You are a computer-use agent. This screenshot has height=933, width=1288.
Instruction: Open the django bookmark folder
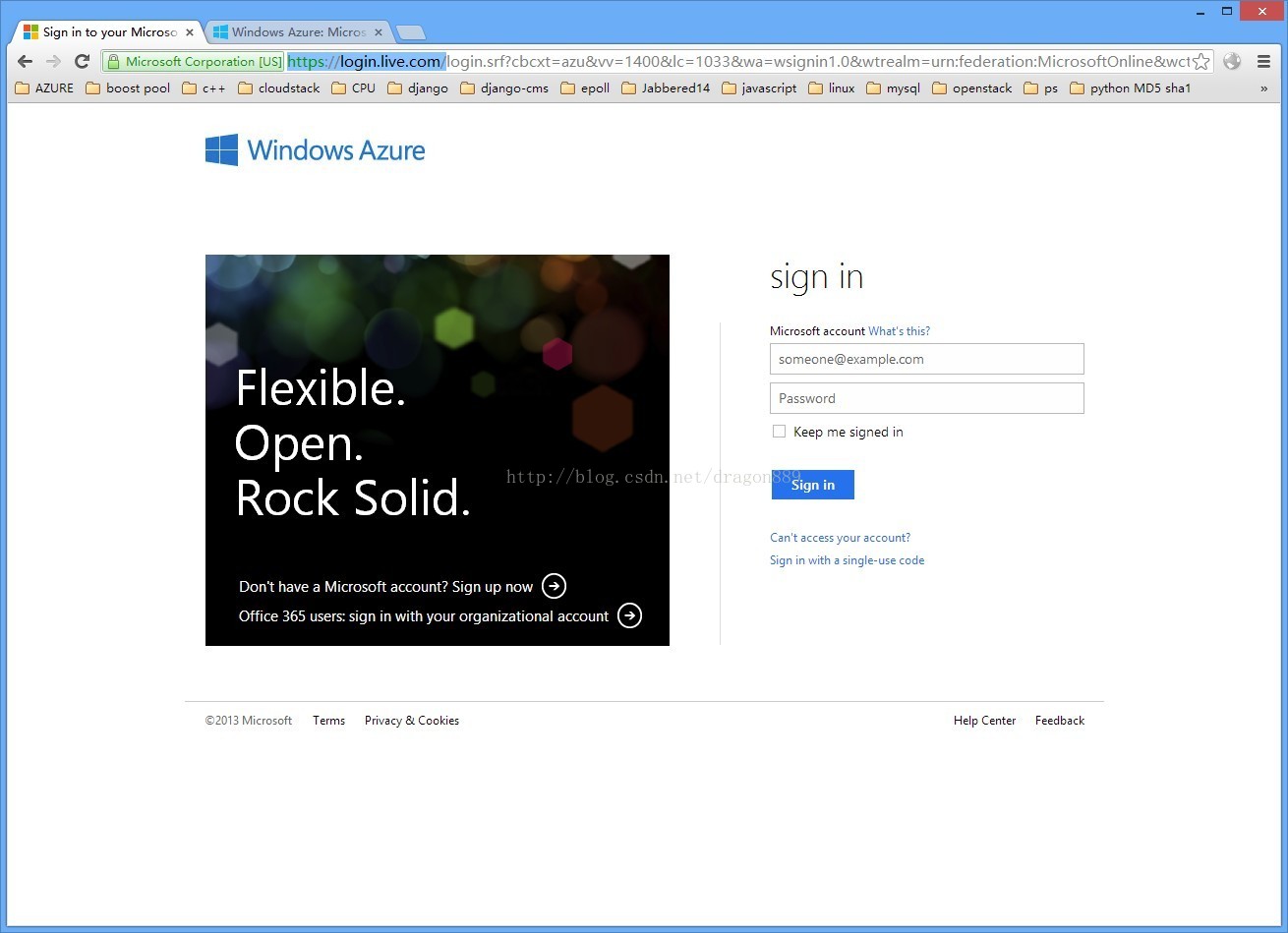[x=418, y=88]
